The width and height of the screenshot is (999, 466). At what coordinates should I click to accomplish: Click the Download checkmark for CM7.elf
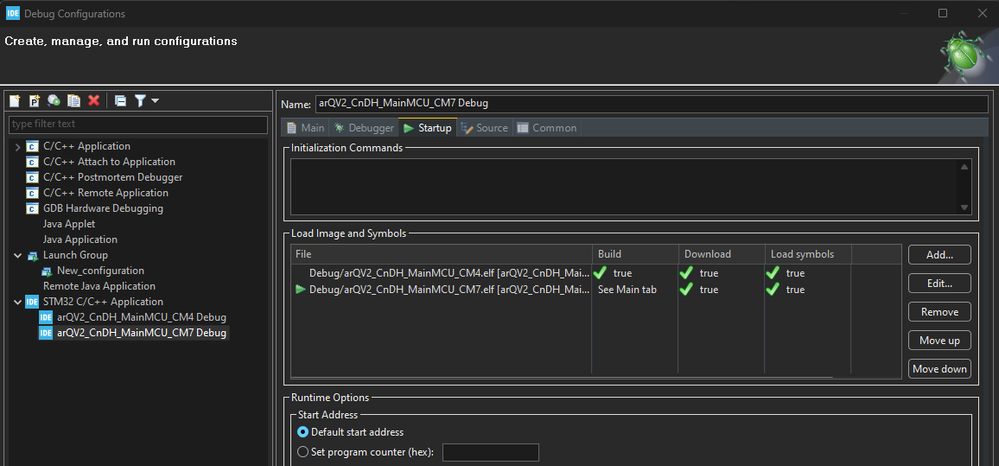pos(686,289)
